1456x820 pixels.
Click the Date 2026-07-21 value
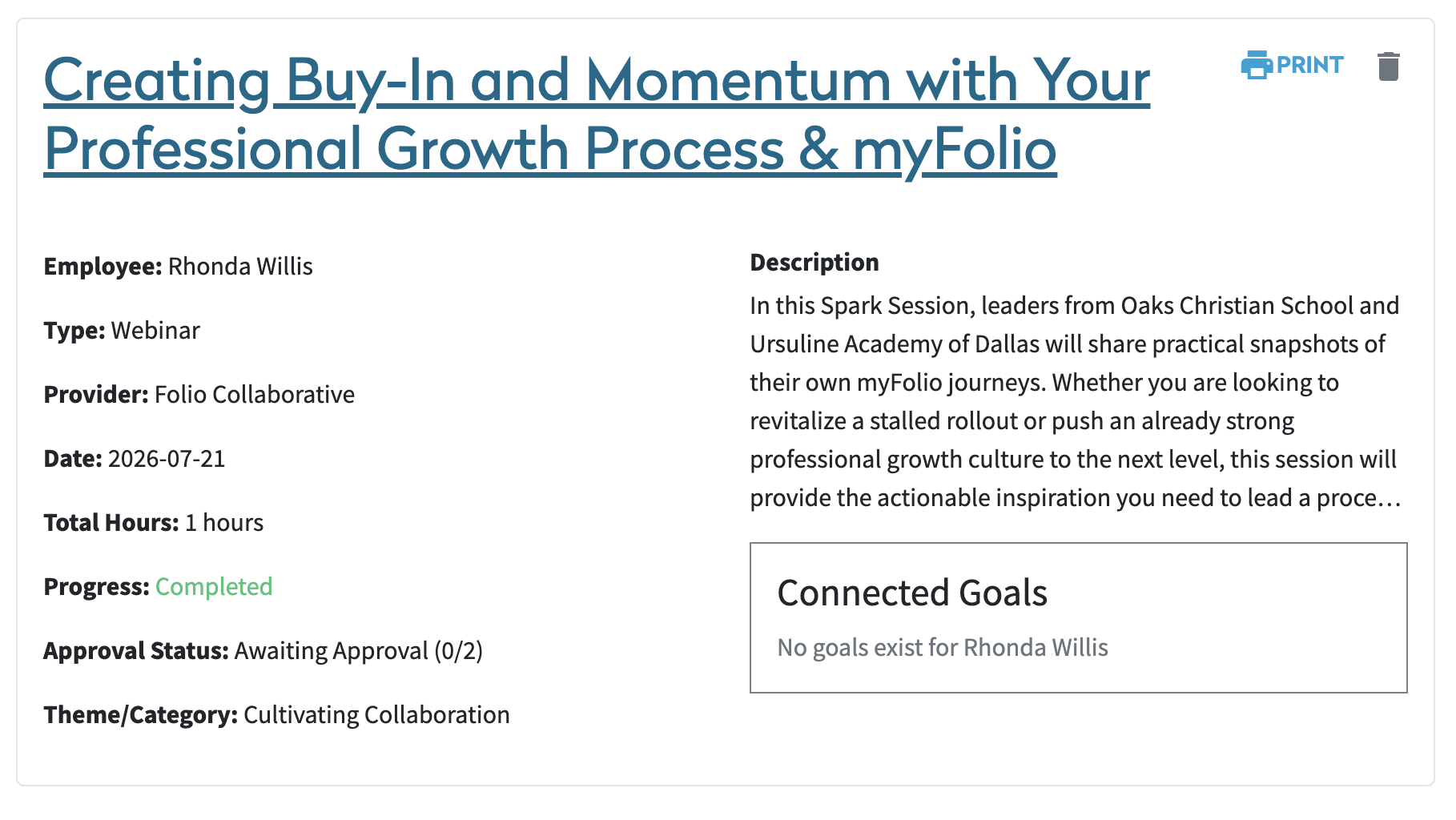point(167,458)
